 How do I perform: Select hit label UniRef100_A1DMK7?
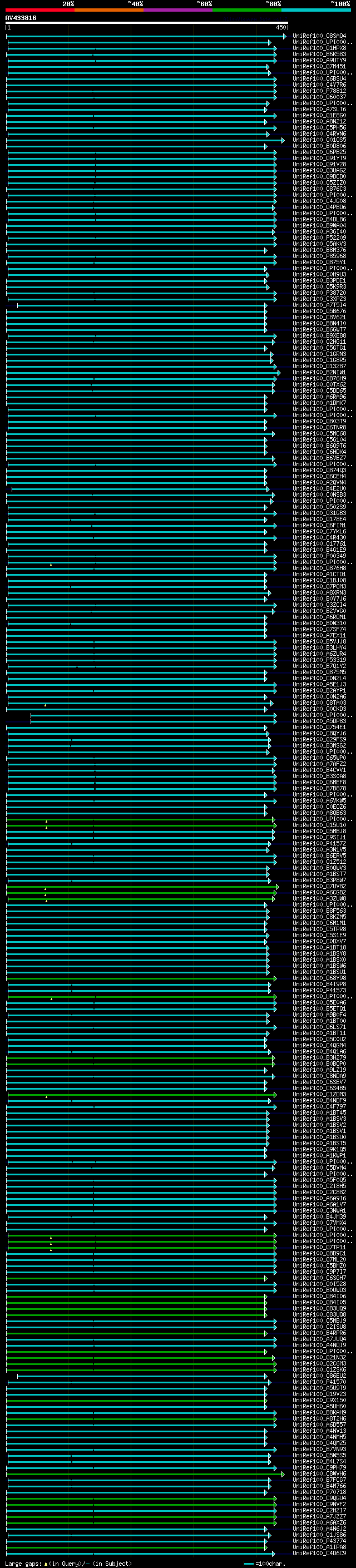point(319,403)
